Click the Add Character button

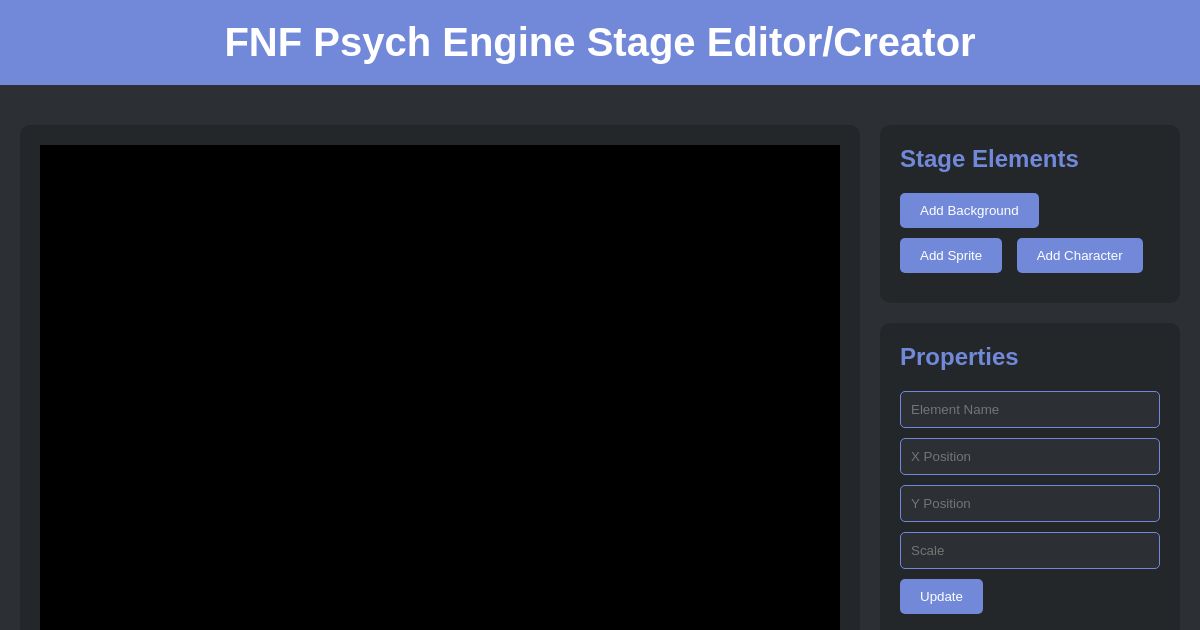pos(1079,255)
